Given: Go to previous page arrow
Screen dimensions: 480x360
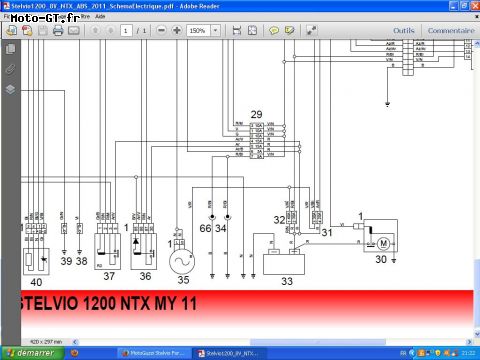Looking at the screenshot, I should (x=95, y=31).
